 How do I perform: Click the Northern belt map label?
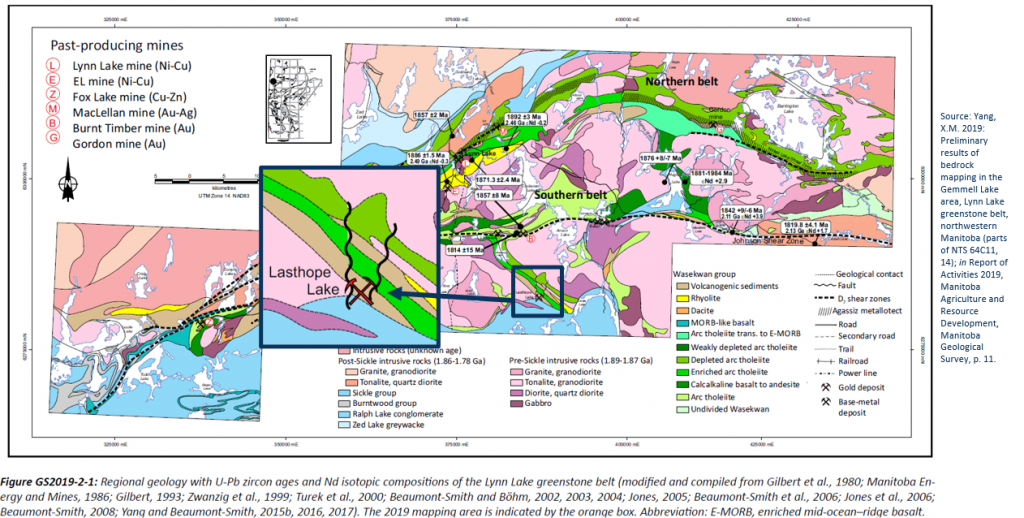pos(682,81)
